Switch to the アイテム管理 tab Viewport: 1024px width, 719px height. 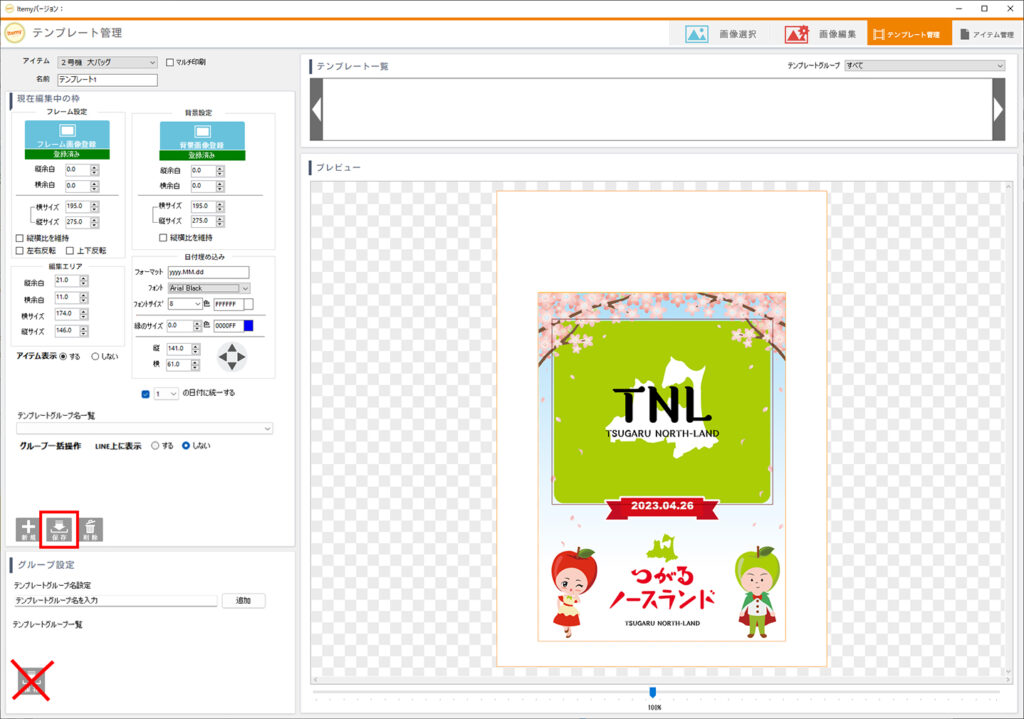point(986,34)
